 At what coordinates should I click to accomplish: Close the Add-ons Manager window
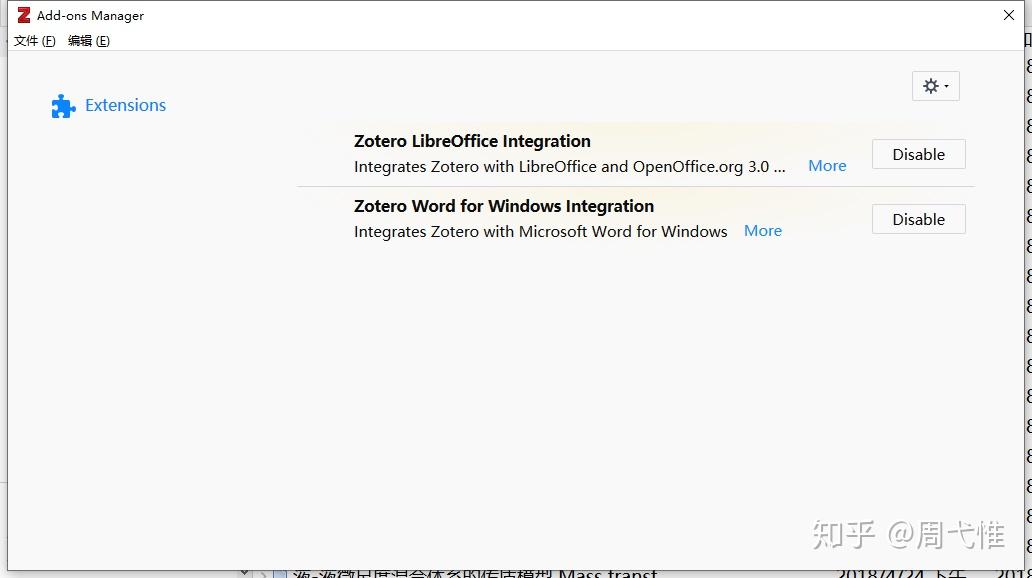click(1009, 15)
